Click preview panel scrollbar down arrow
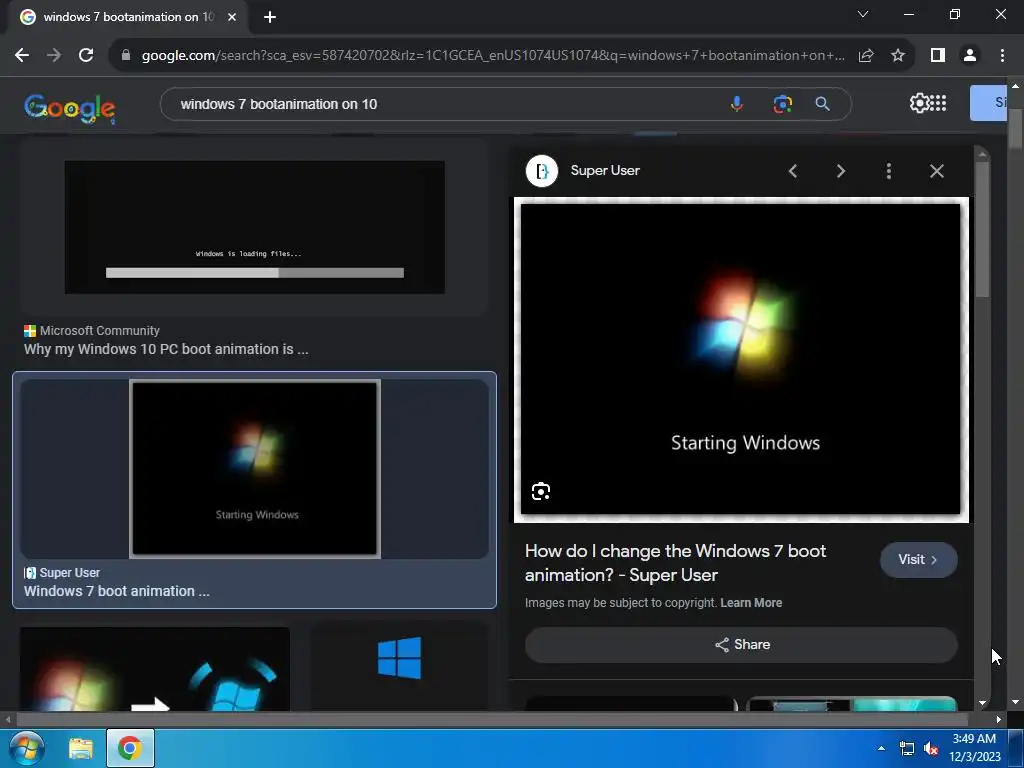1024x768 pixels. (982, 703)
